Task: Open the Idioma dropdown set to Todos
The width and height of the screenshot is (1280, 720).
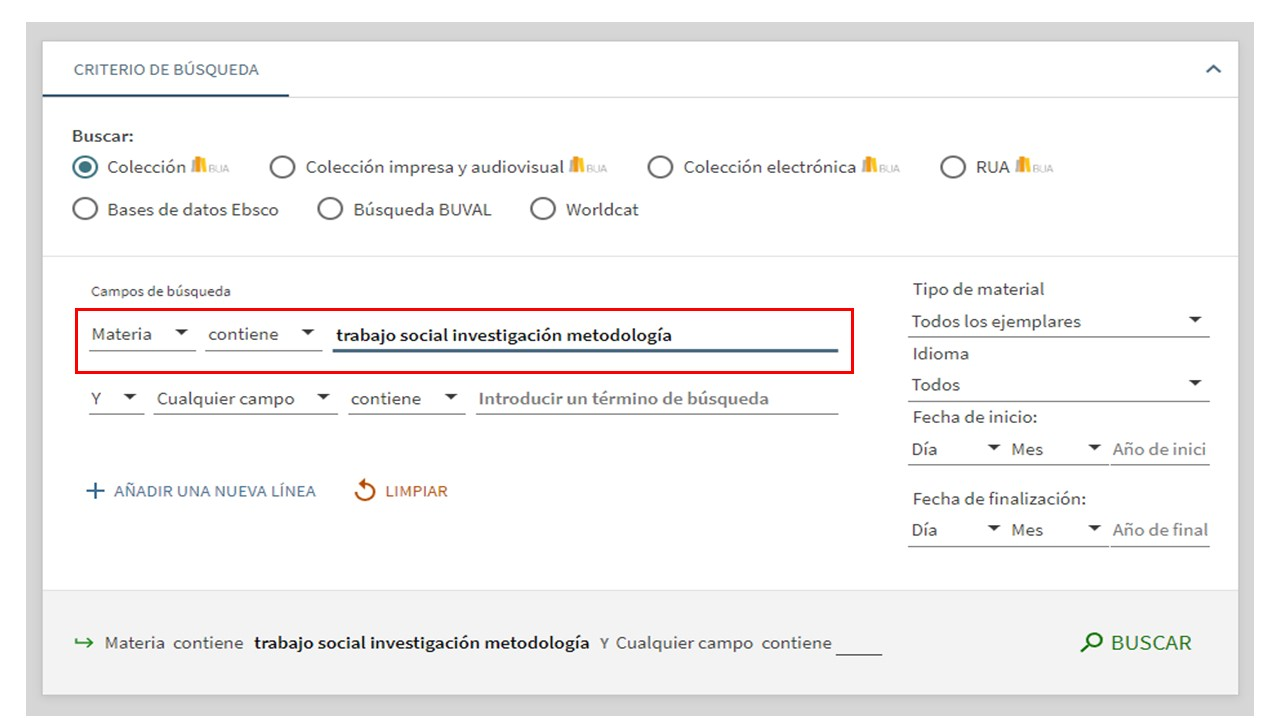Action: (x=1058, y=385)
